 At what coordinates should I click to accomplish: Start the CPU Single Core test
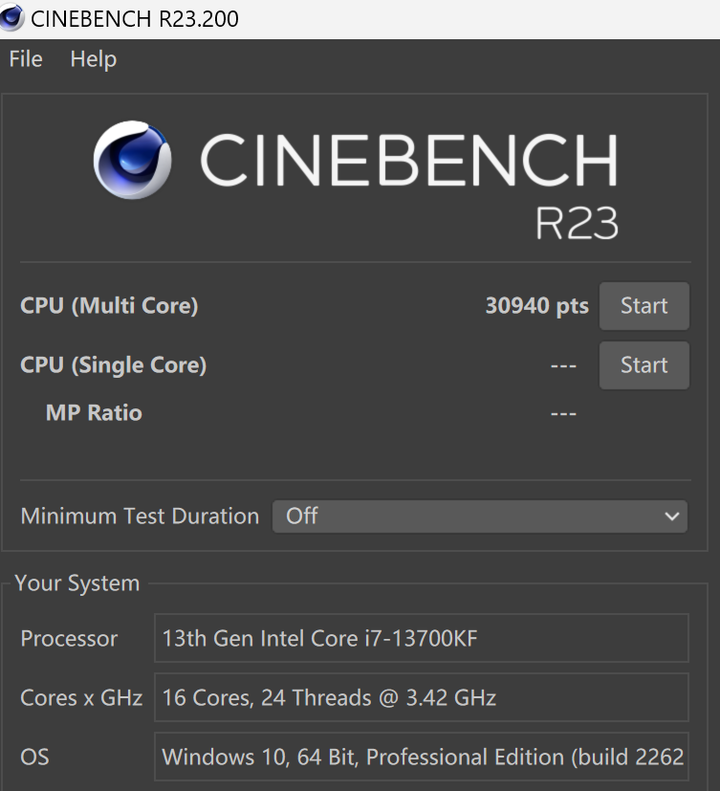tap(644, 365)
